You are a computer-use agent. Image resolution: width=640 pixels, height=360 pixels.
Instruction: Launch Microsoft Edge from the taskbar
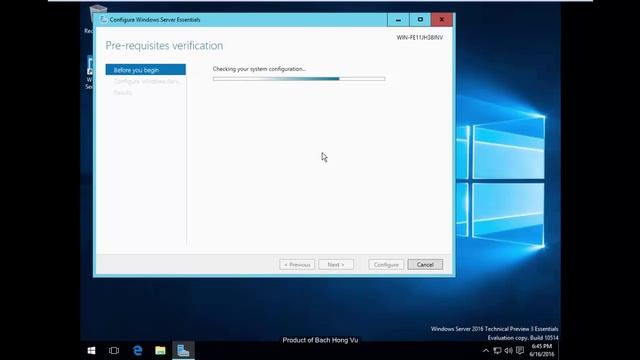pos(138,351)
